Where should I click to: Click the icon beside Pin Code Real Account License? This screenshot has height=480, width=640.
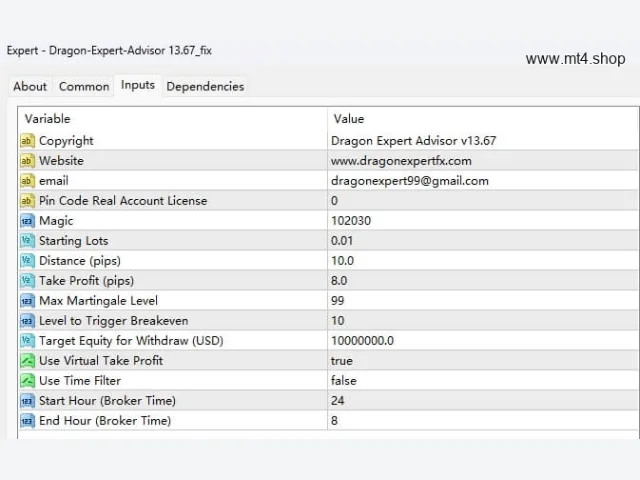[27, 201]
